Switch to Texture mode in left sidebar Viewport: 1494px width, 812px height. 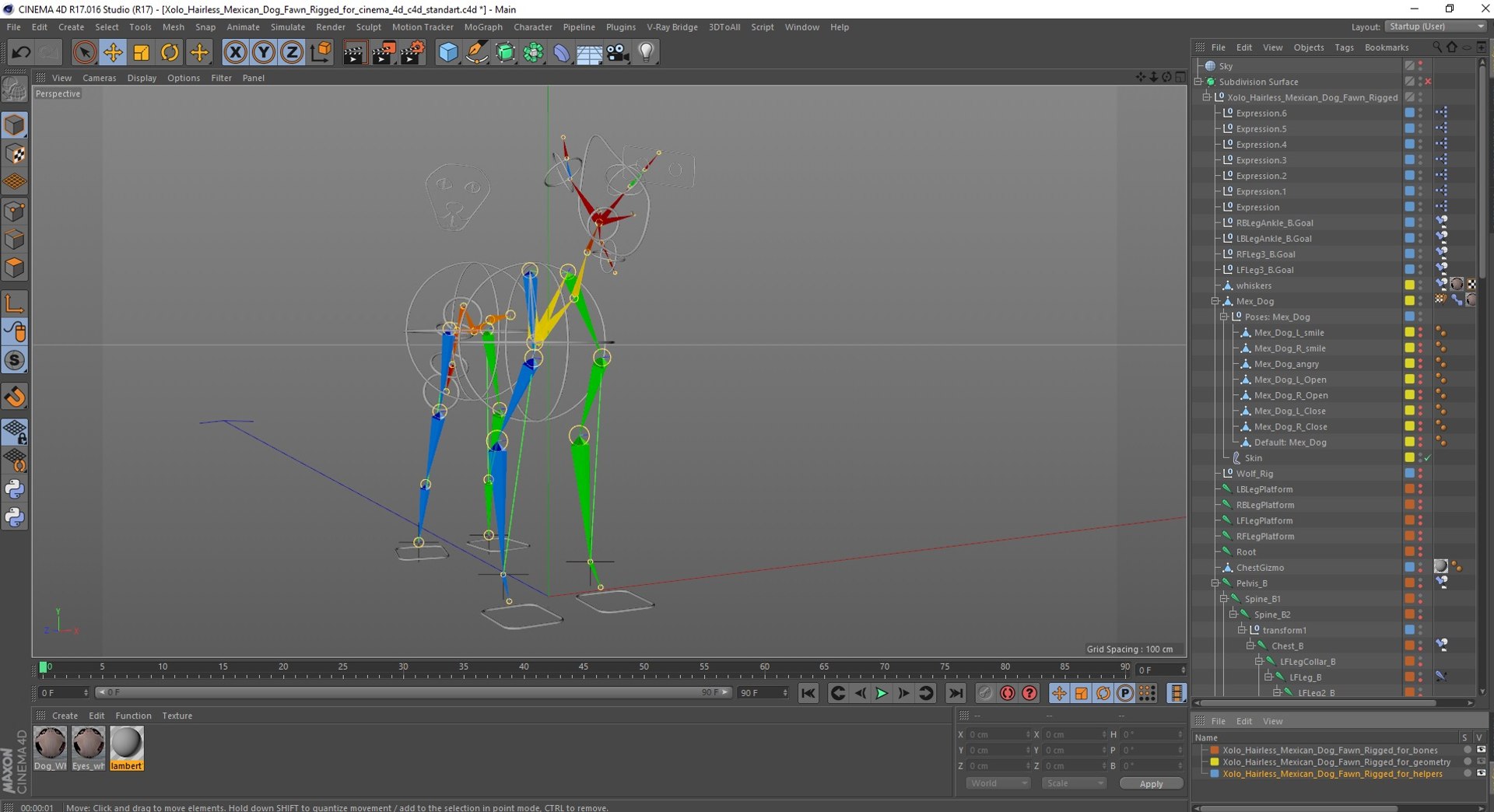(x=15, y=153)
